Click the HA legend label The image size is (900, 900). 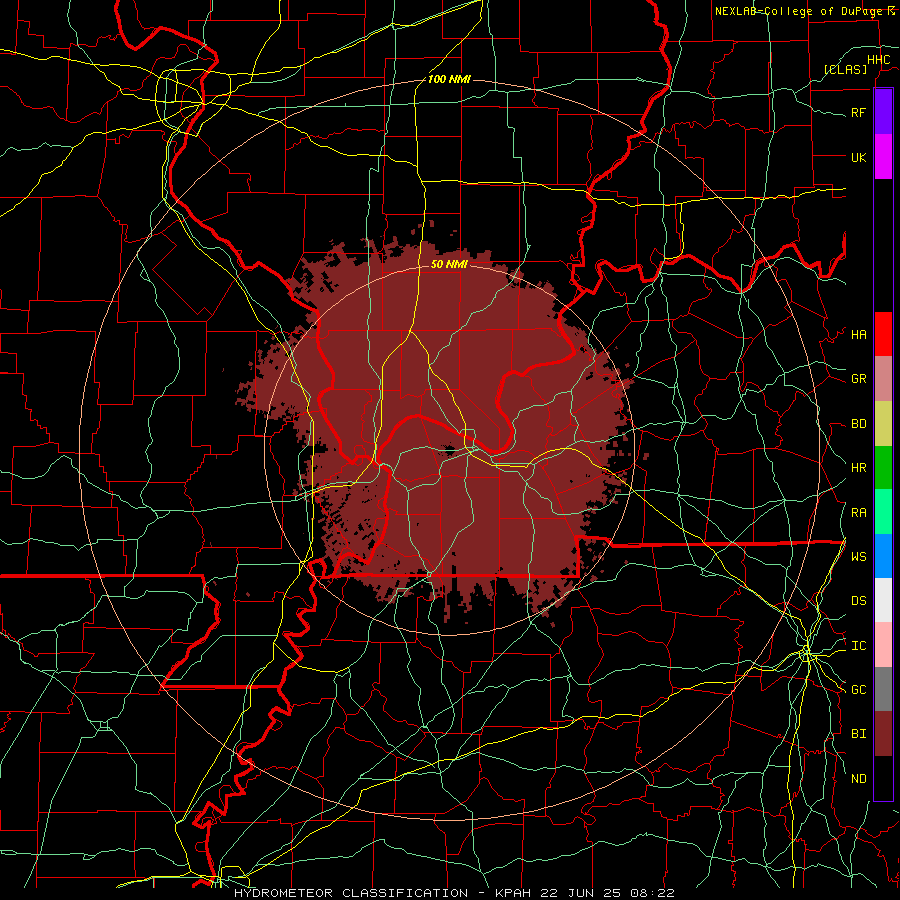[858, 335]
